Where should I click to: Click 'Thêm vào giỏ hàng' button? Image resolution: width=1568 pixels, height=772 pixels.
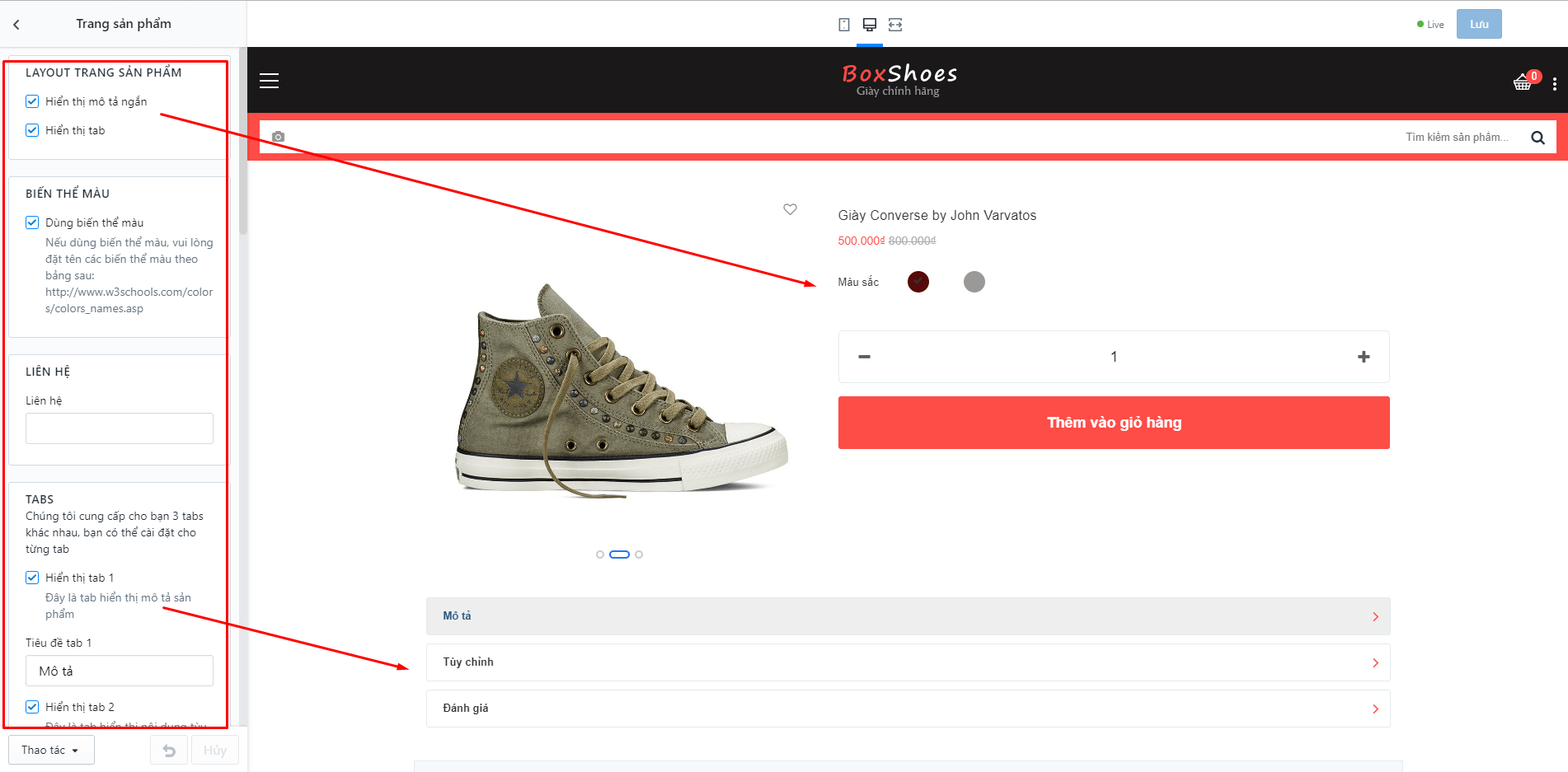click(1114, 423)
